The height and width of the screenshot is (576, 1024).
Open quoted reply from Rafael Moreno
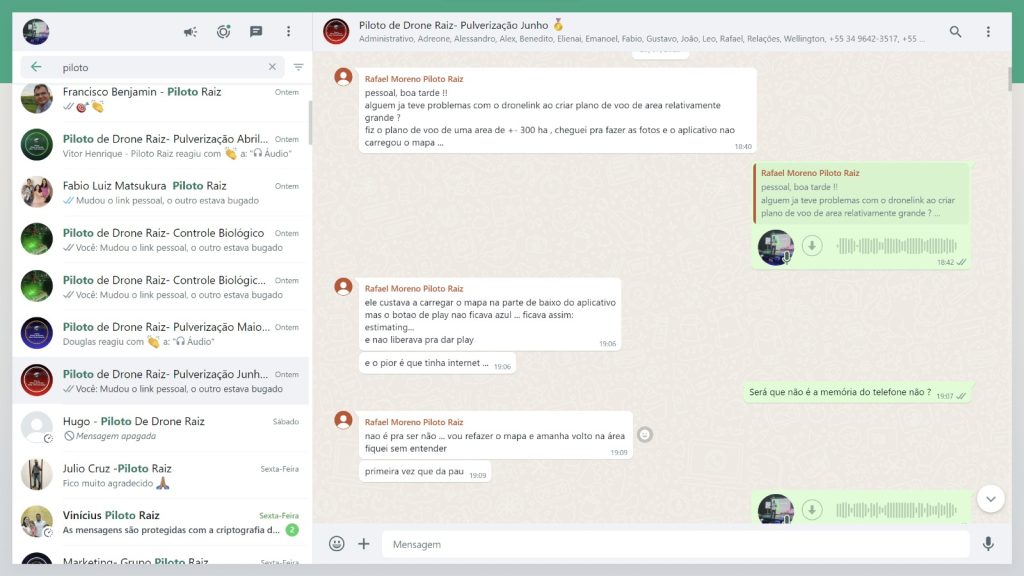pyautogui.click(x=861, y=193)
